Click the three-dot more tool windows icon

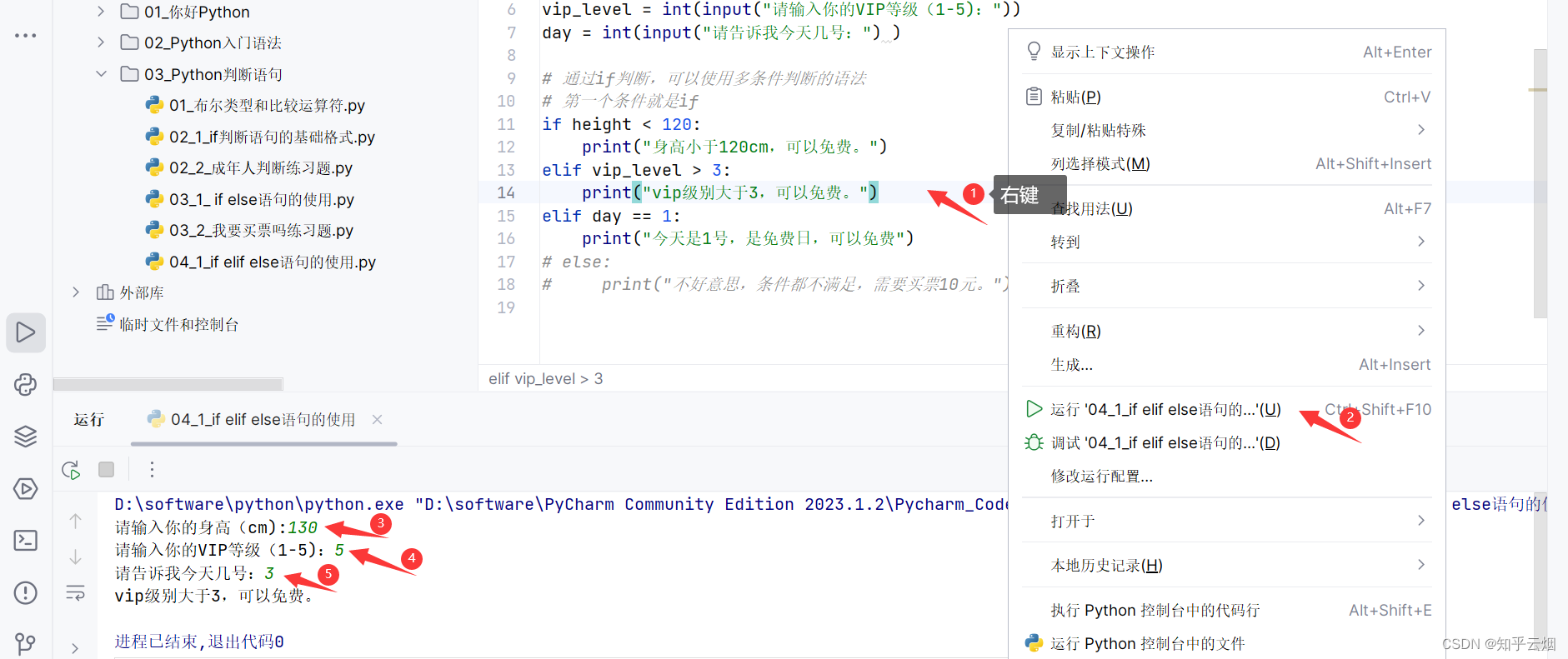(x=26, y=36)
